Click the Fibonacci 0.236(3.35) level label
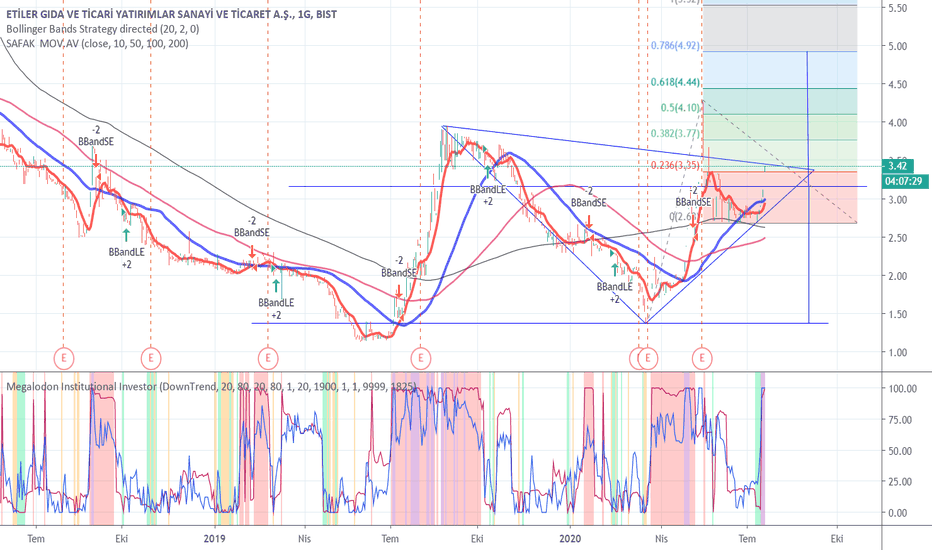Screen dimensions: 932x550 pos(675,165)
